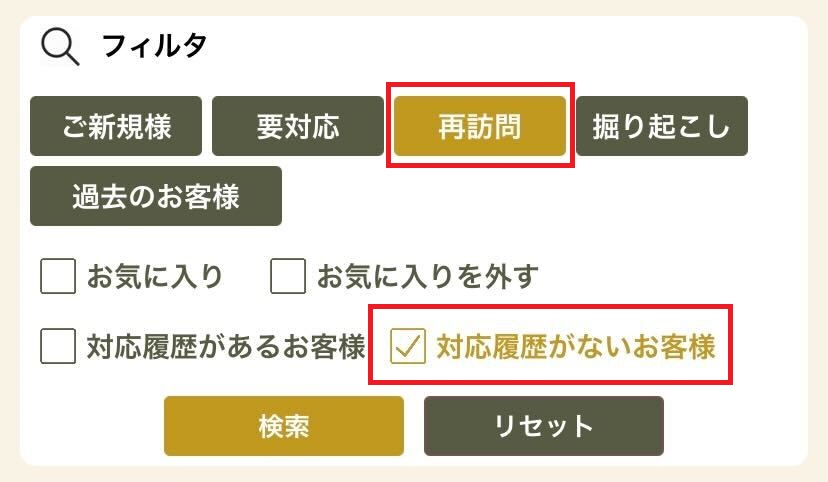Select the ご新規様 filter
This screenshot has height=482, width=828.
click(x=116, y=127)
